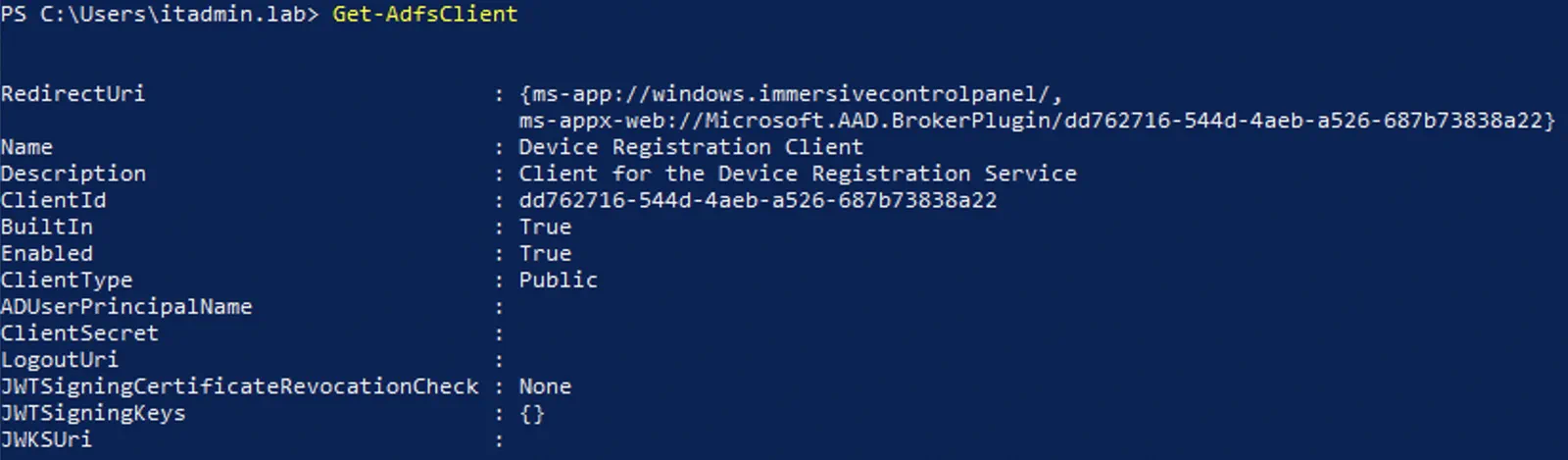Click the Enabled True value
The width and height of the screenshot is (1568, 460).
click(x=545, y=253)
